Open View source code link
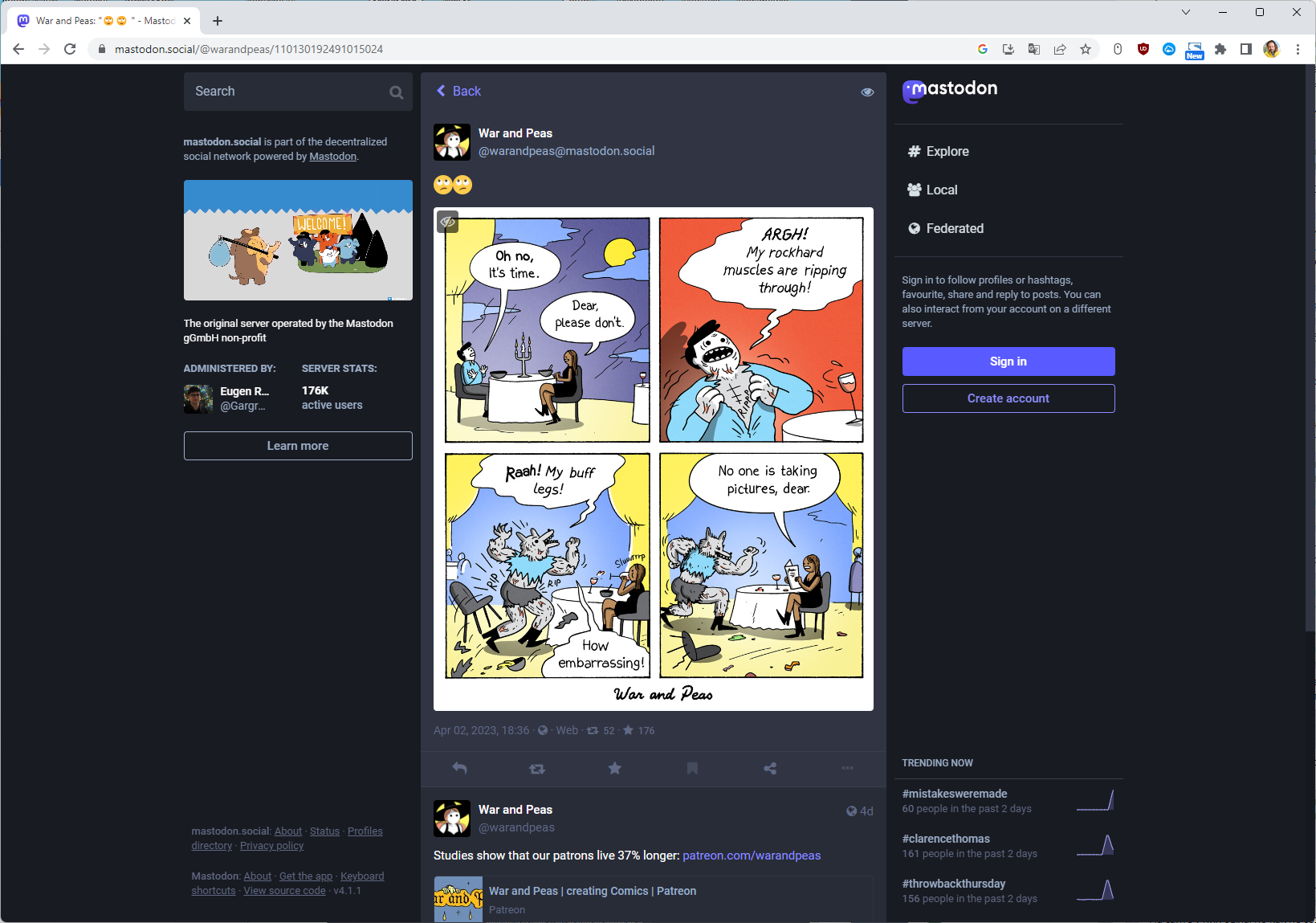This screenshot has height=923, width=1316. pyautogui.click(x=285, y=891)
